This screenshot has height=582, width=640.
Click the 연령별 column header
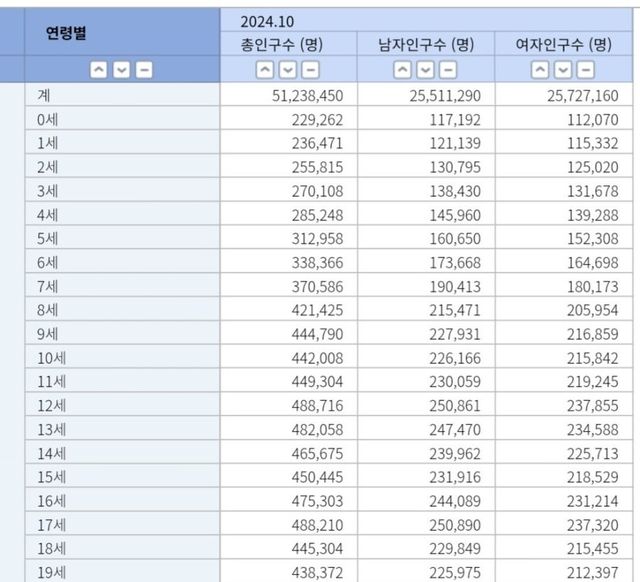(x=67, y=33)
